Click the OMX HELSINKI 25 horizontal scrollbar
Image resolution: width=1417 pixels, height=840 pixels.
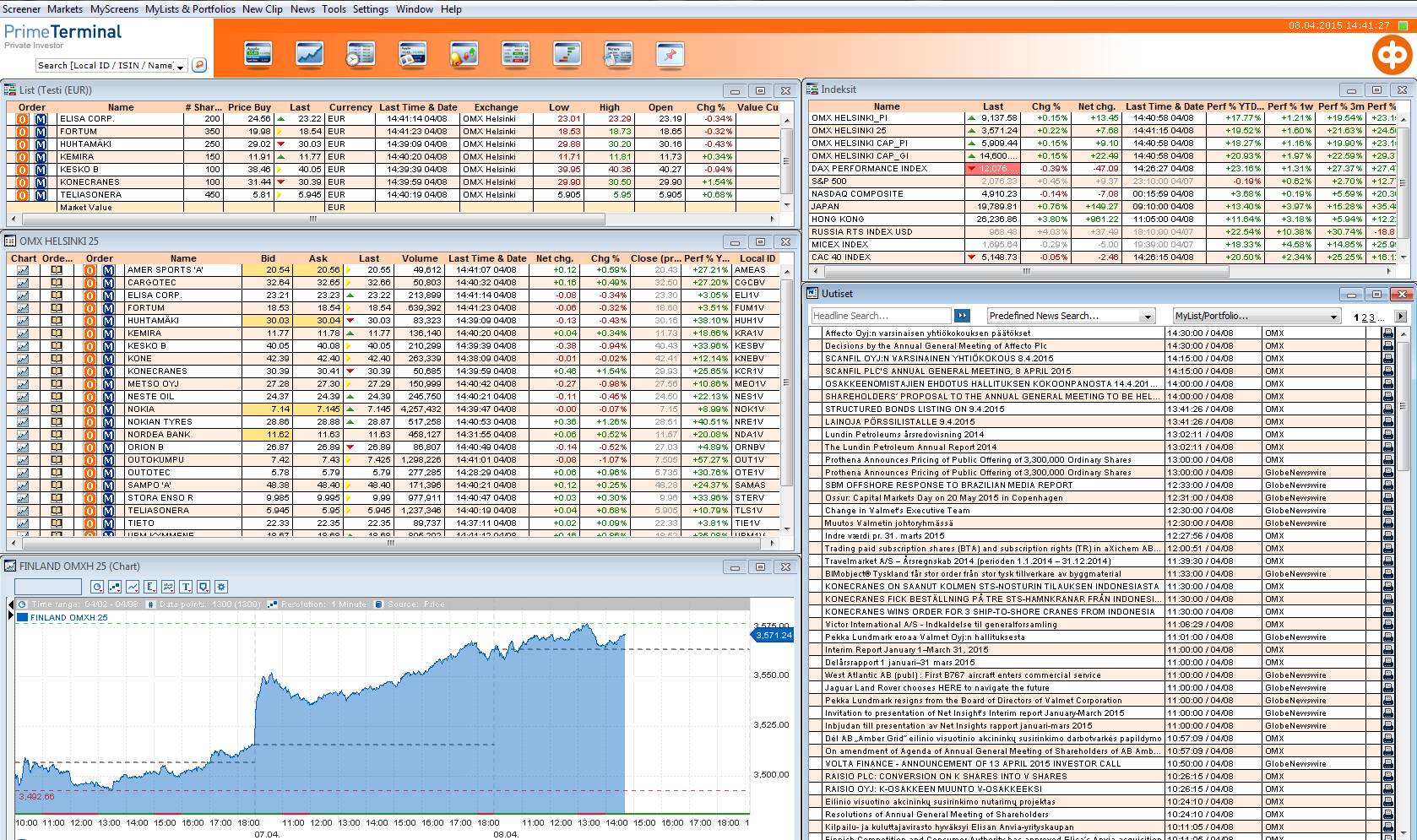(x=392, y=543)
